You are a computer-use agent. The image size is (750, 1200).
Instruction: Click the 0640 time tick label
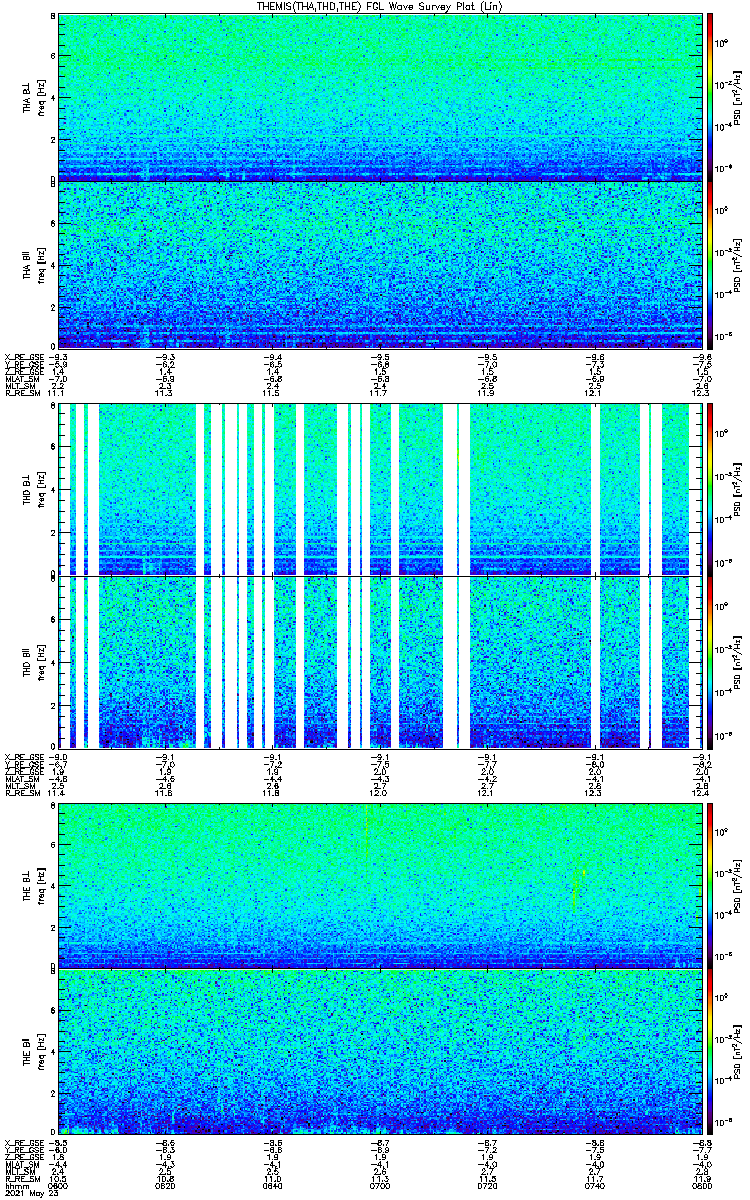[272, 1185]
